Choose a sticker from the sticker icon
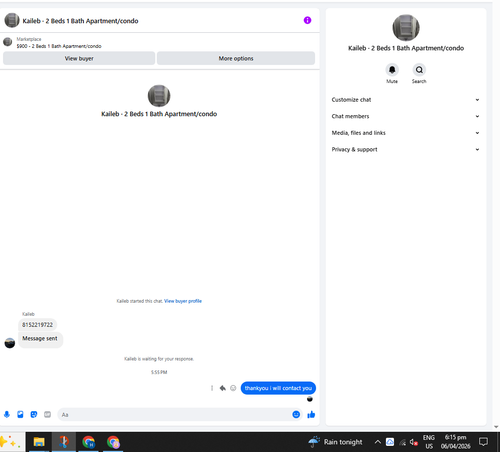The image size is (500, 452). pos(34,414)
